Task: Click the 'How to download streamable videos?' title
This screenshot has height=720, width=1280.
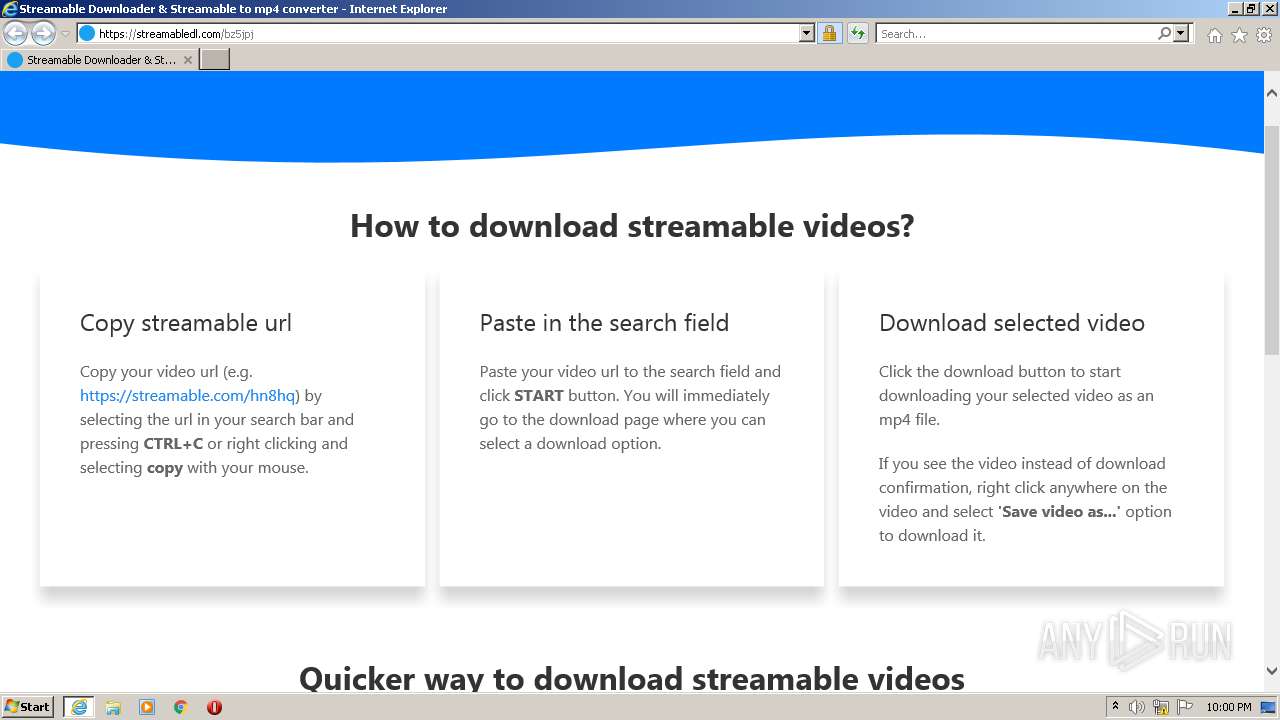Action: 632,226
